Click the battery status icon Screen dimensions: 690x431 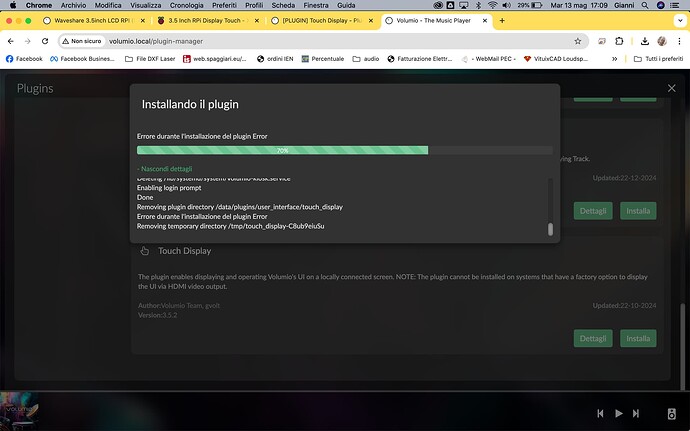point(536,5)
